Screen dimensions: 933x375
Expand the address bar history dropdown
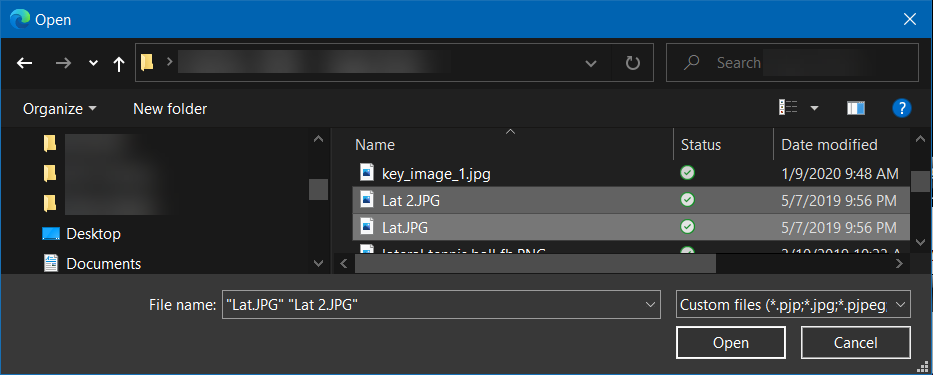[591, 63]
